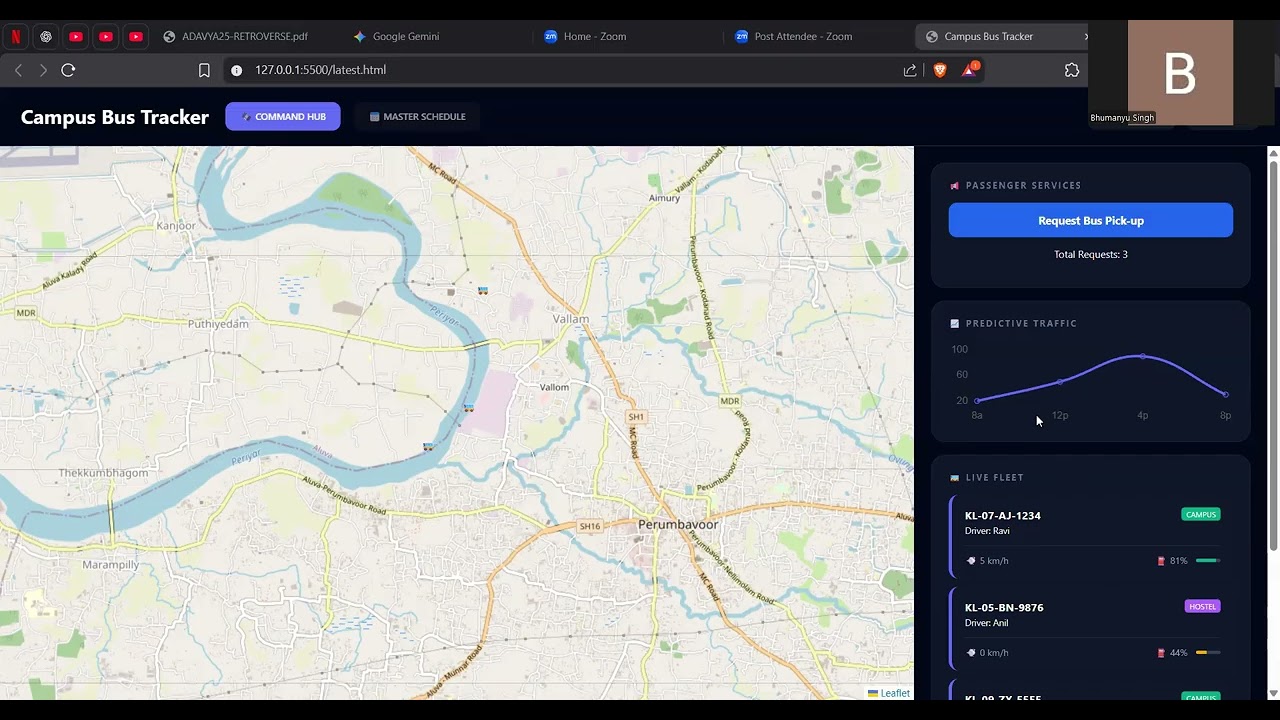The width and height of the screenshot is (1280, 720).
Task: Click the Total Requests: 3 text
Action: [1091, 254]
